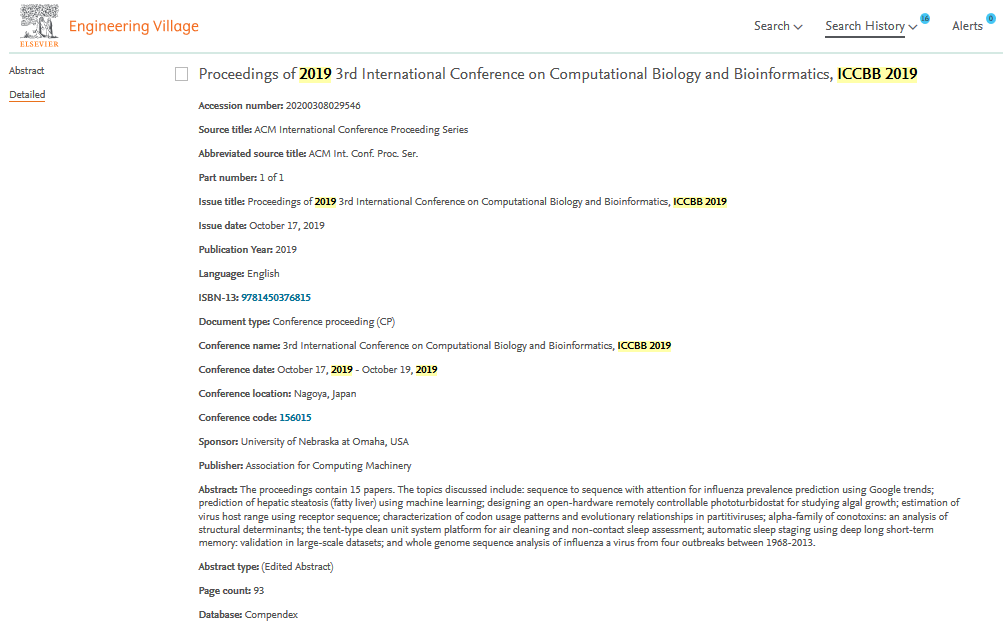Click the Alerts count badge
Image resolution: width=1003 pixels, height=629 pixels.
pos(991,19)
